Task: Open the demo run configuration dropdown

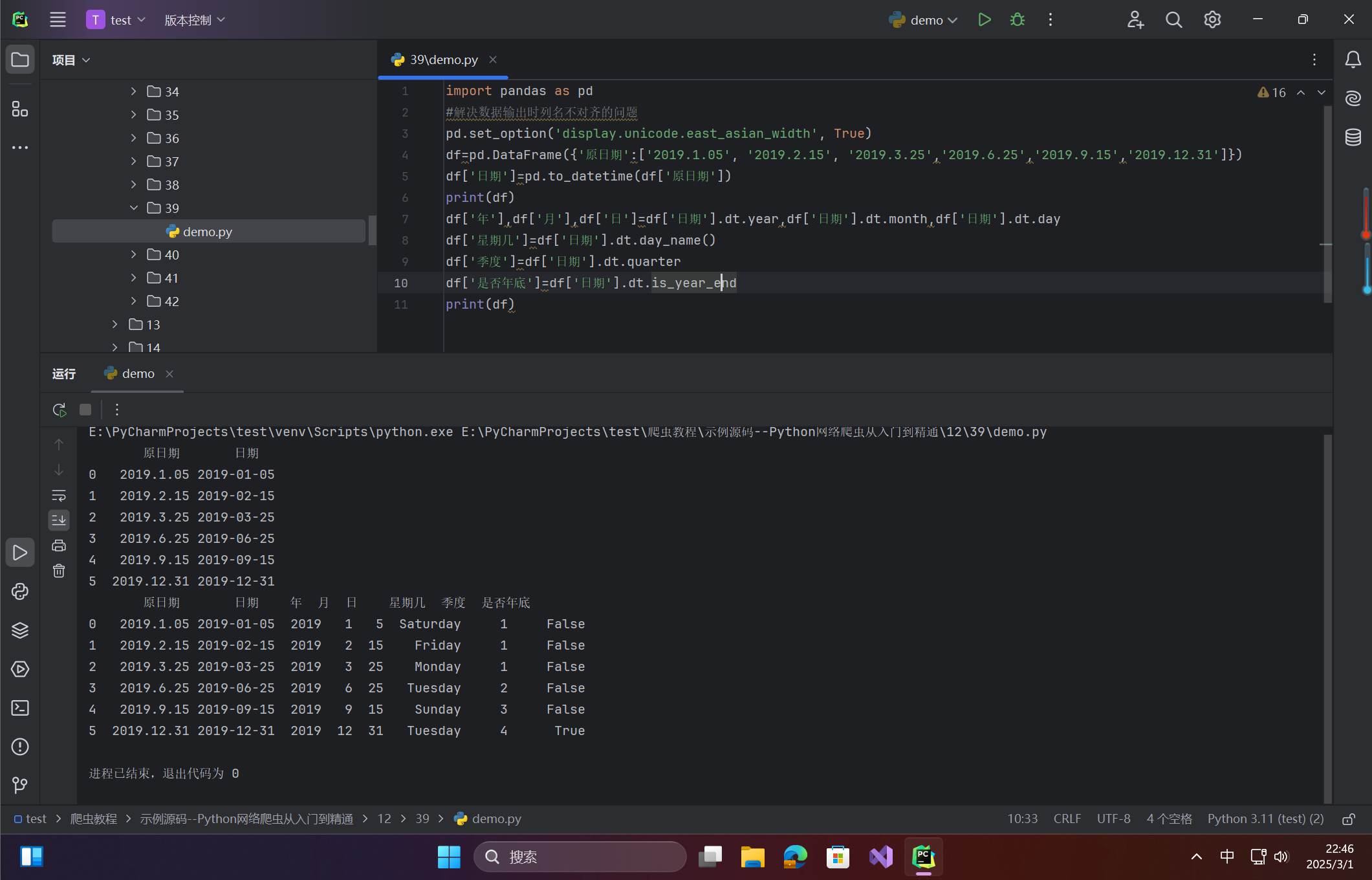Action: 925,20
